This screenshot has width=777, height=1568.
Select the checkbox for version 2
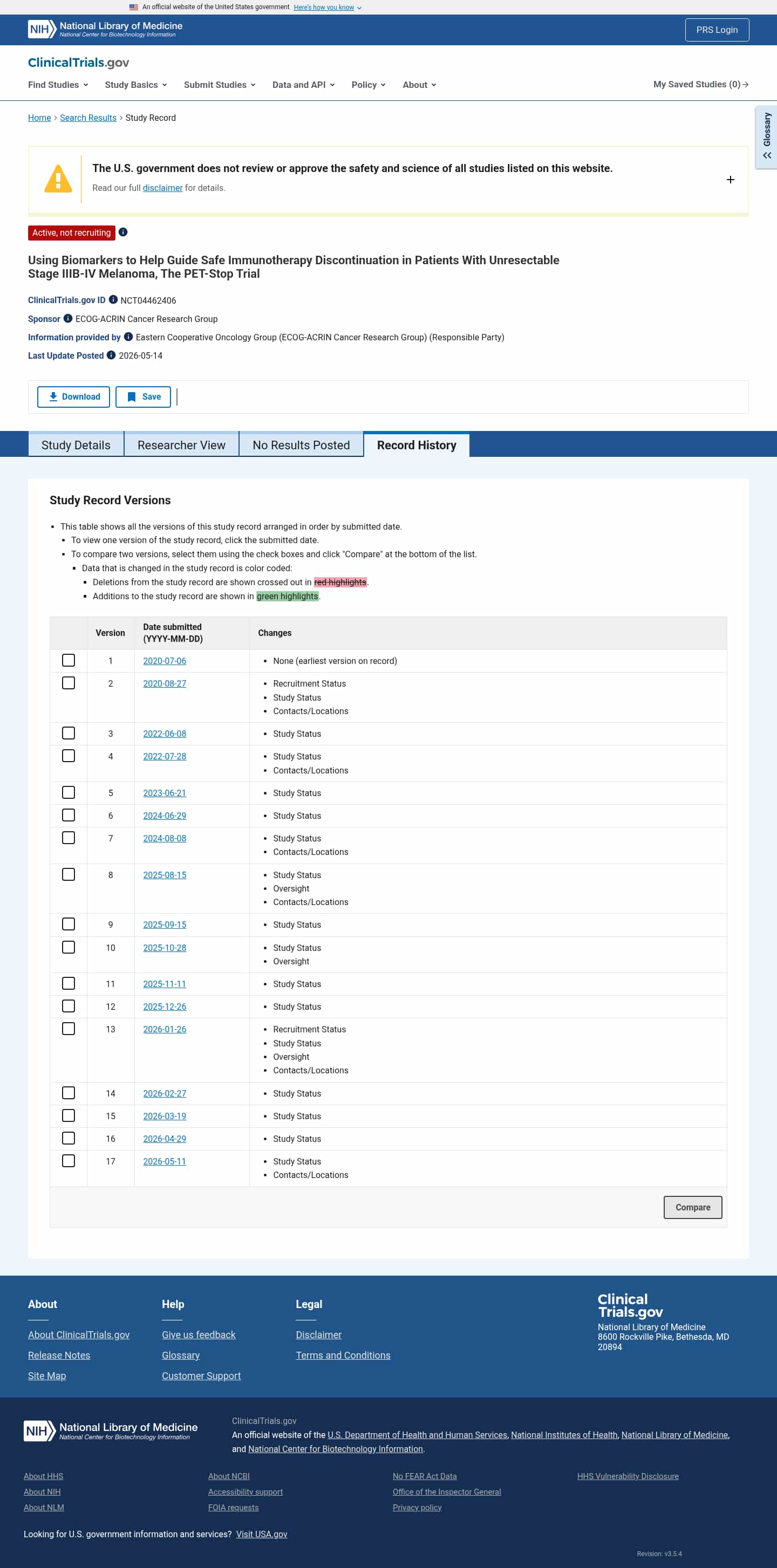click(69, 683)
